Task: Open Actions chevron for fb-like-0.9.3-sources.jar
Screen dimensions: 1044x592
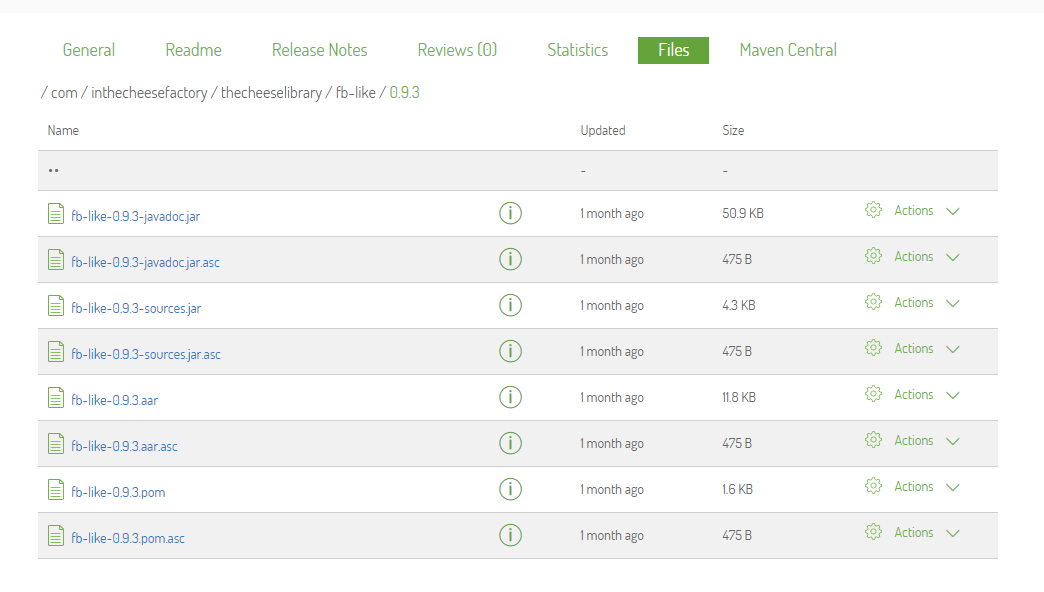Action: click(952, 304)
